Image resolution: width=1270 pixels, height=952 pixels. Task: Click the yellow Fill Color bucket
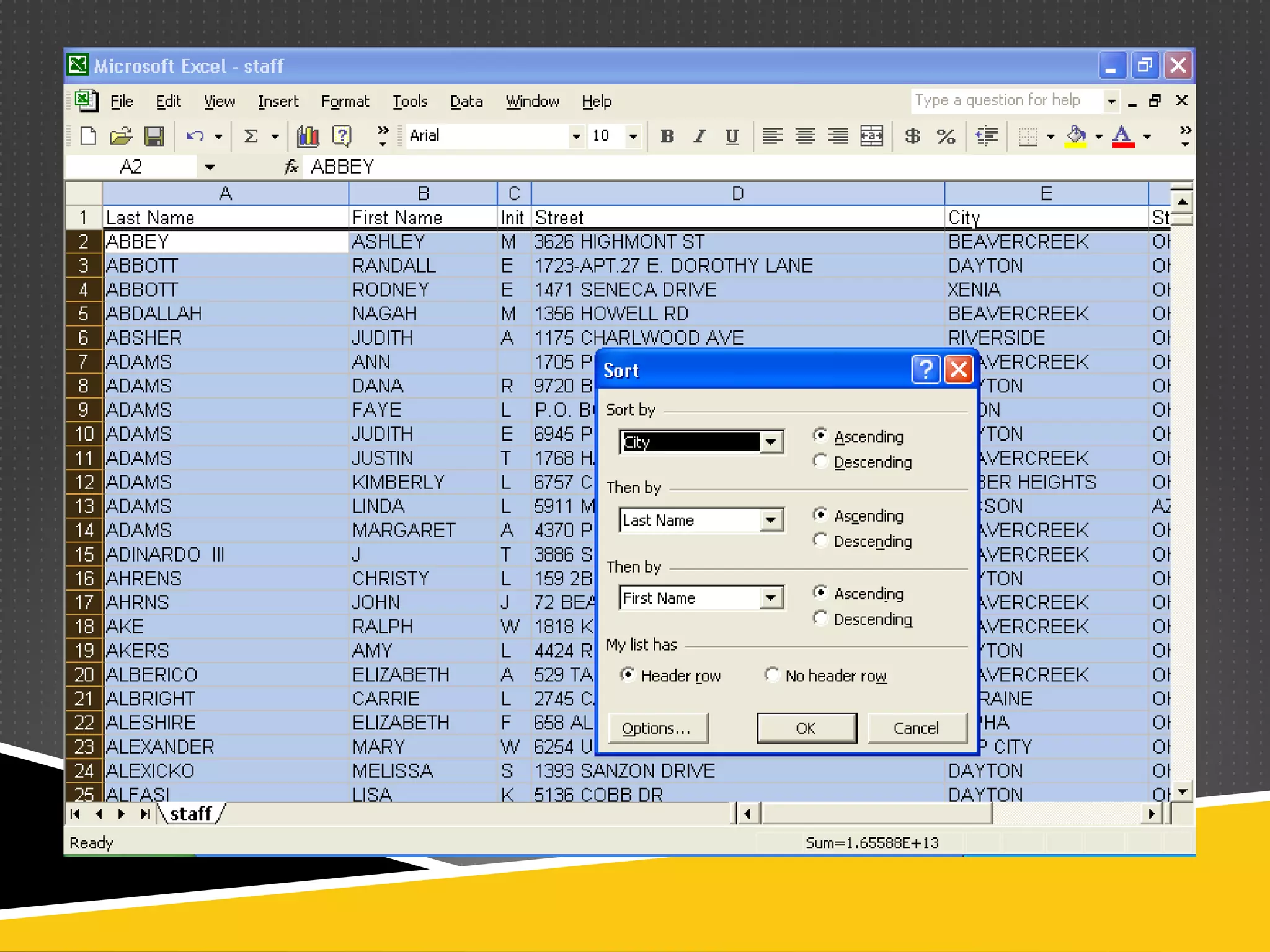tap(1076, 136)
